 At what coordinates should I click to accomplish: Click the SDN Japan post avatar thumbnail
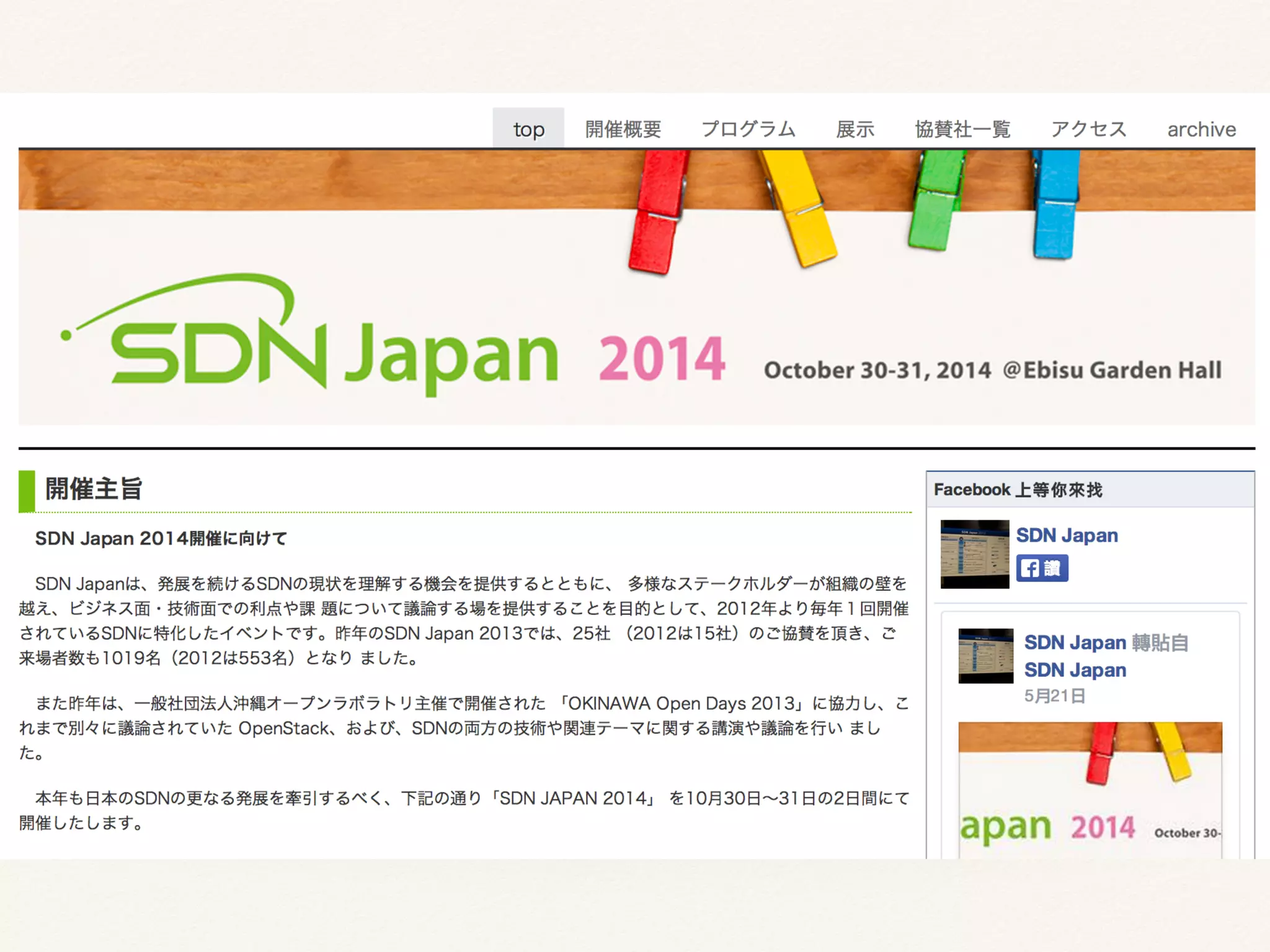[985, 656]
